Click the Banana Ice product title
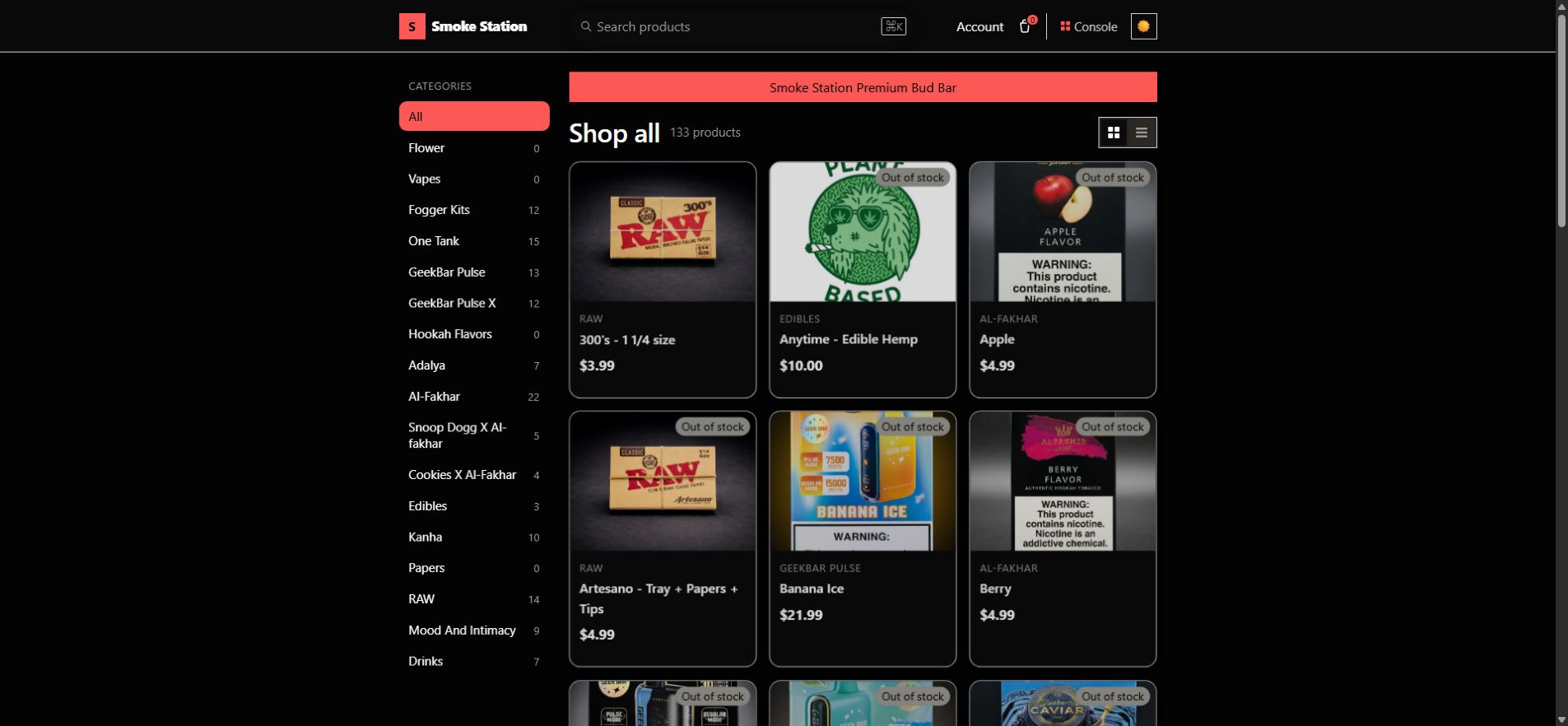The image size is (1568, 726). pos(812,589)
